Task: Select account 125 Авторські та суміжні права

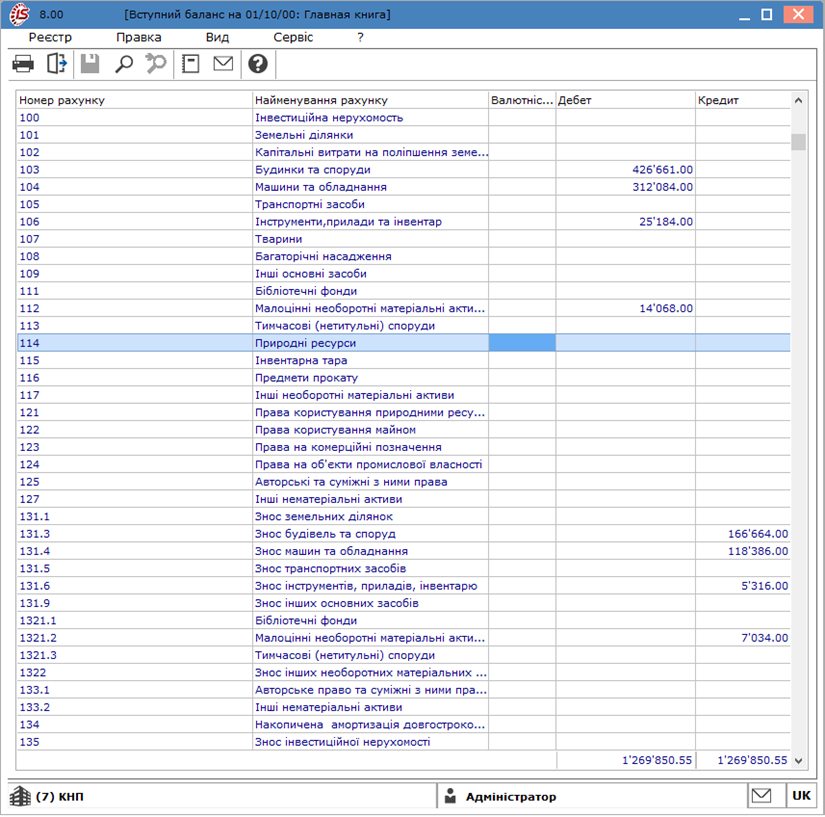Action: point(404,482)
